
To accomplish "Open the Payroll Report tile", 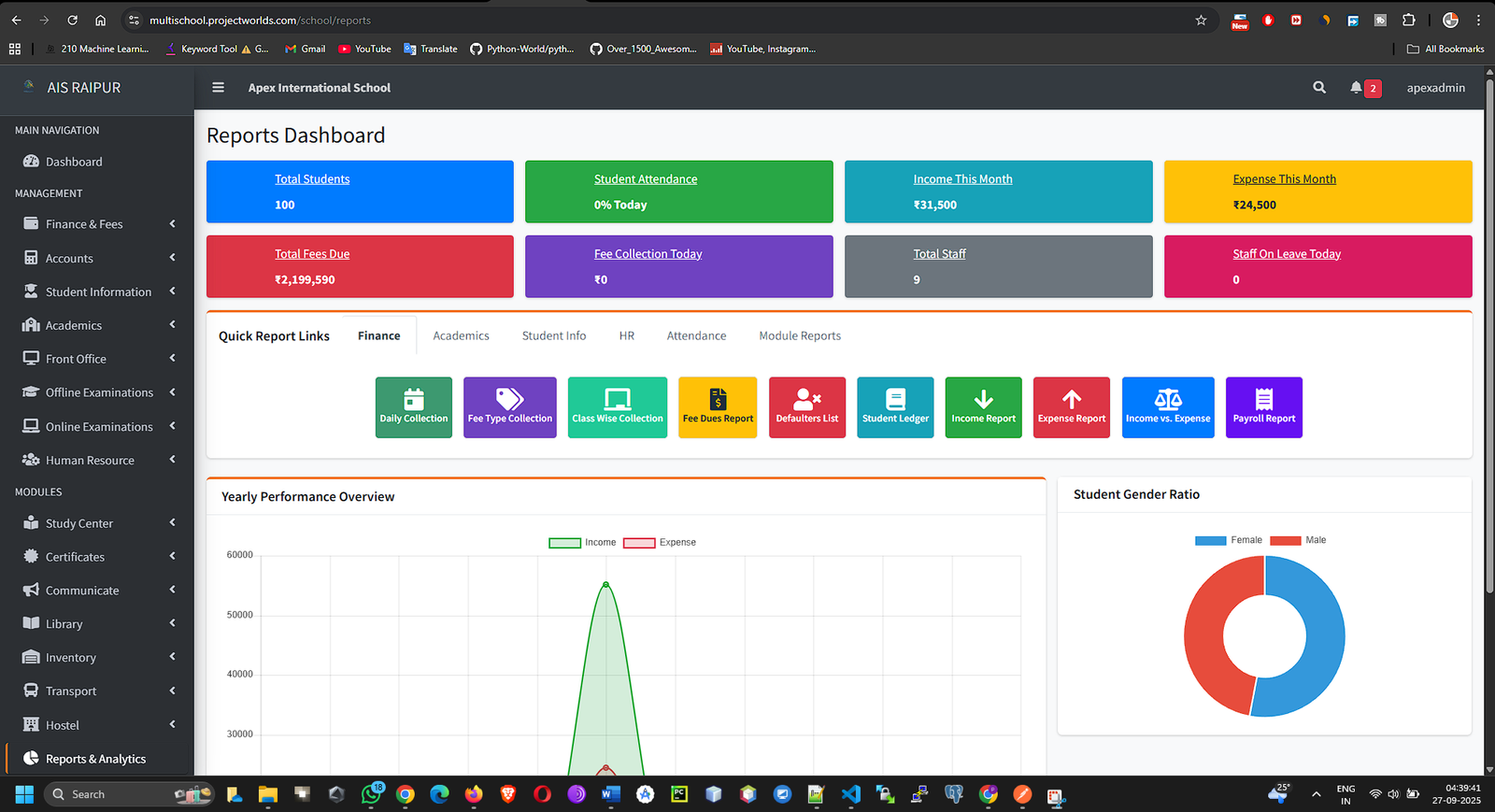I will coord(1263,407).
